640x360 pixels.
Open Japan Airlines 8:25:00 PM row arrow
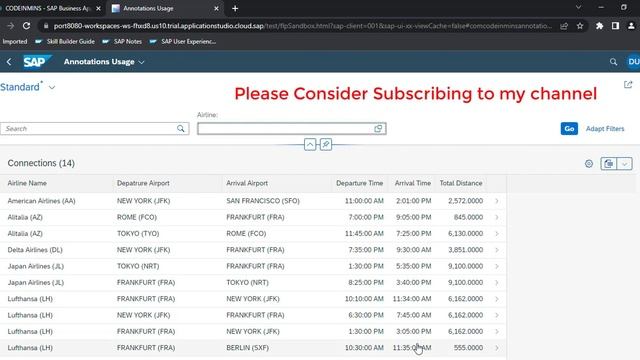pyautogui.click(x=497, y=282)
